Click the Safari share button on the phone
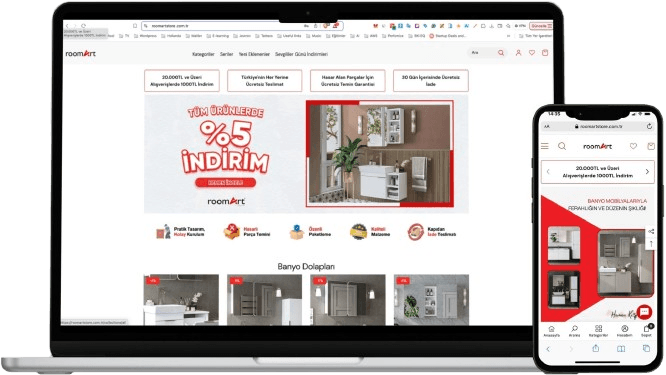 coord(595,348)
